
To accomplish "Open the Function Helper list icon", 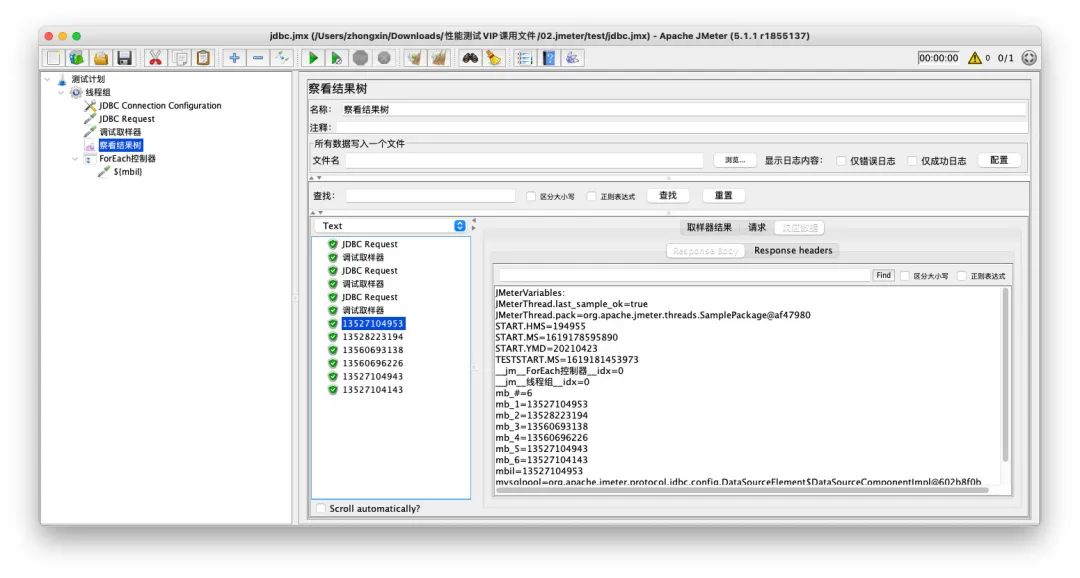I will pos(525,59).
